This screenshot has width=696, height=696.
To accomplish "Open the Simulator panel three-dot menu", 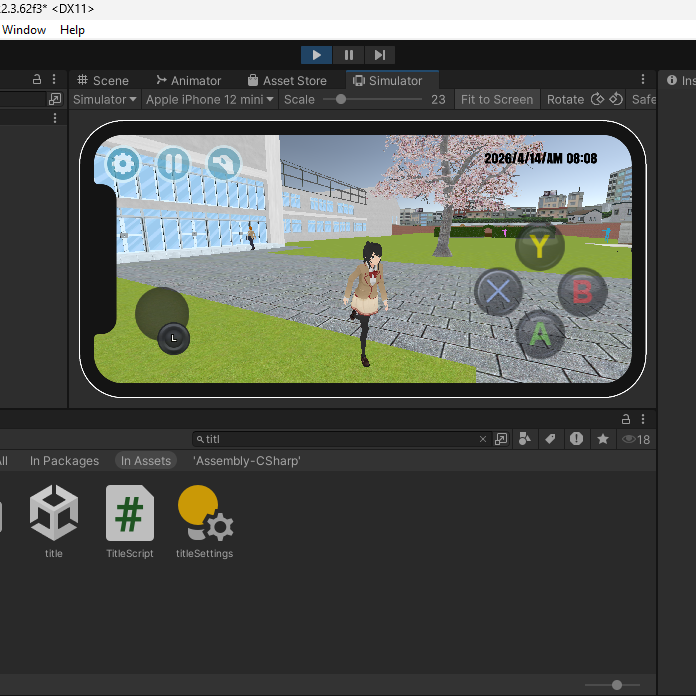I will (643, 79).
